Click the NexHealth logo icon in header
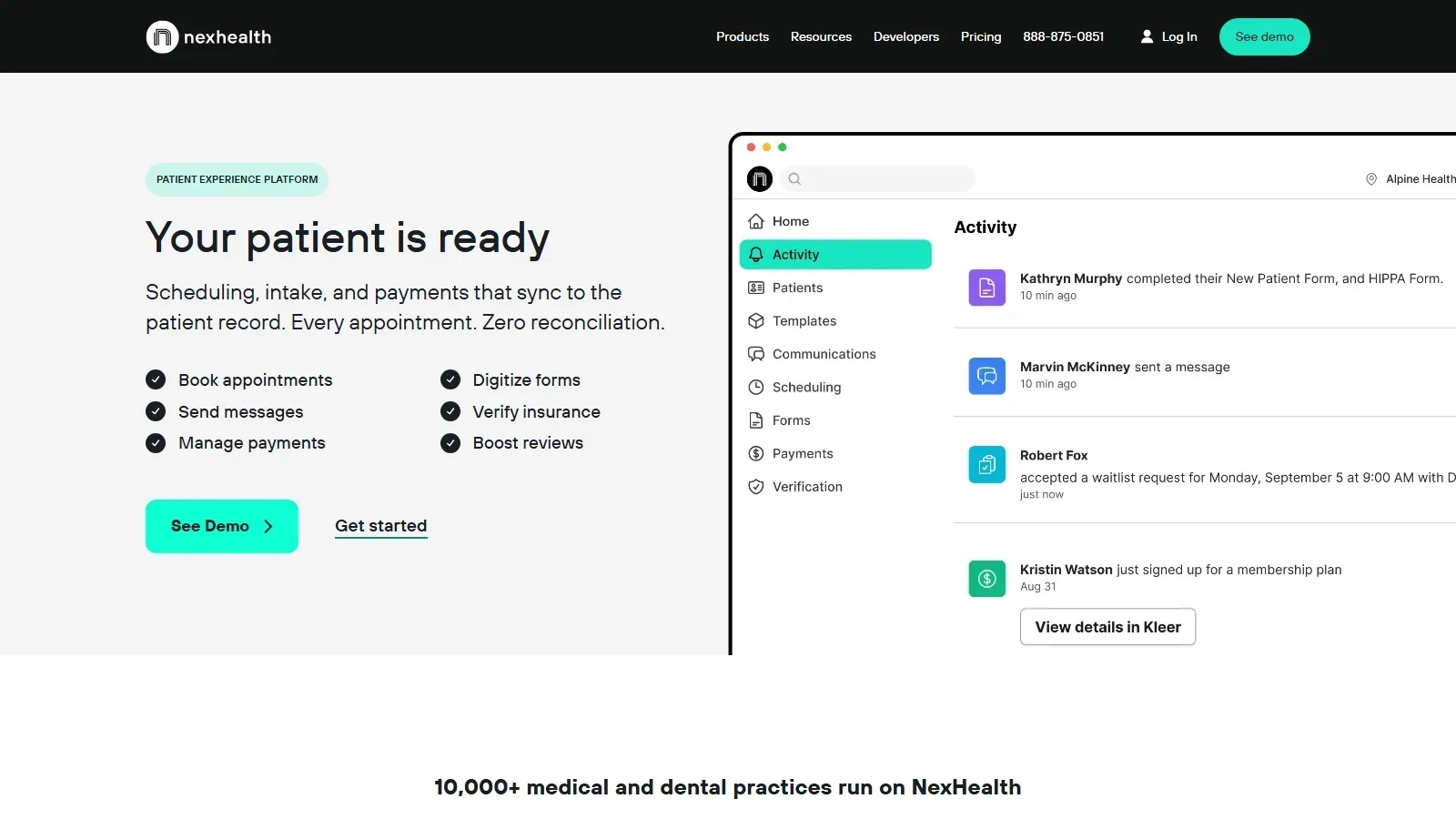The image size is (1456, 819). [162, 37]
